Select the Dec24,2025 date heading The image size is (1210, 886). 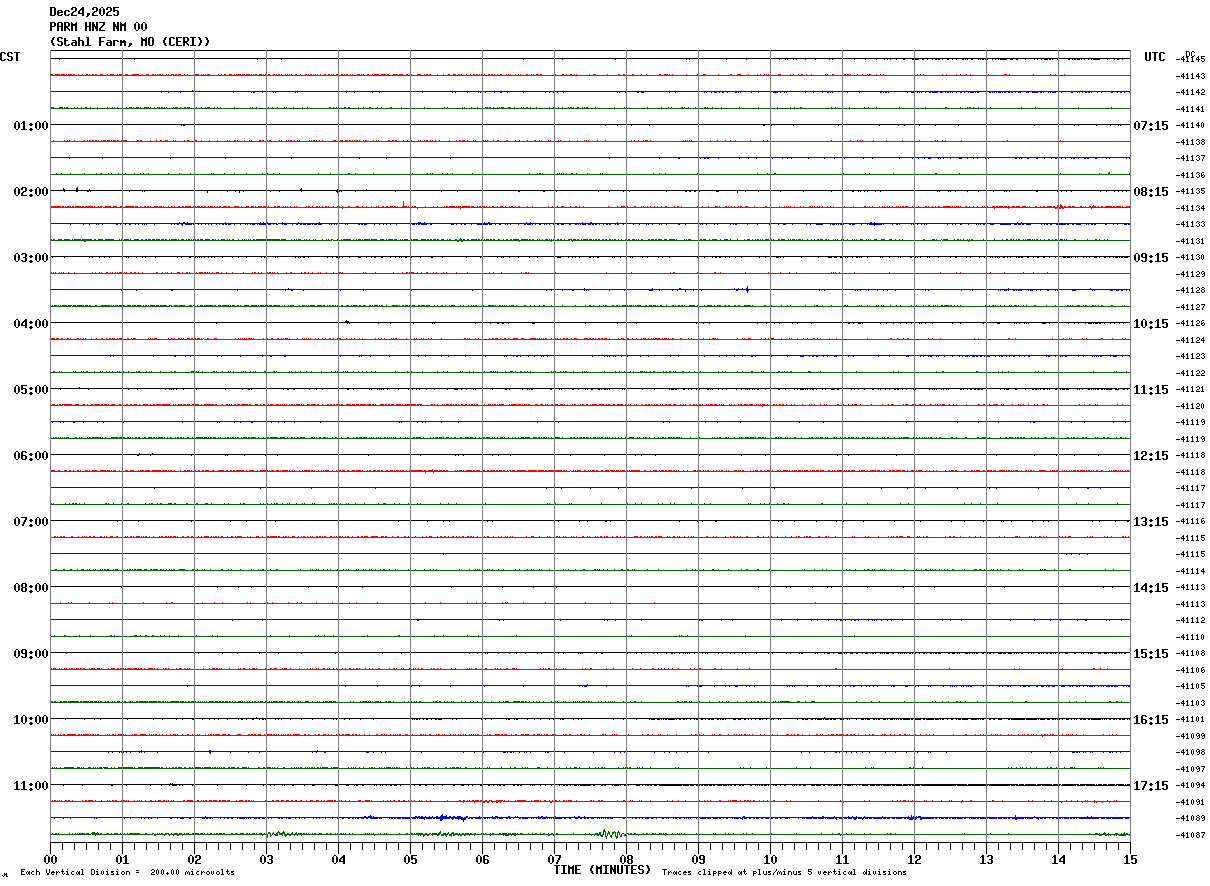(x=84, y=12)
